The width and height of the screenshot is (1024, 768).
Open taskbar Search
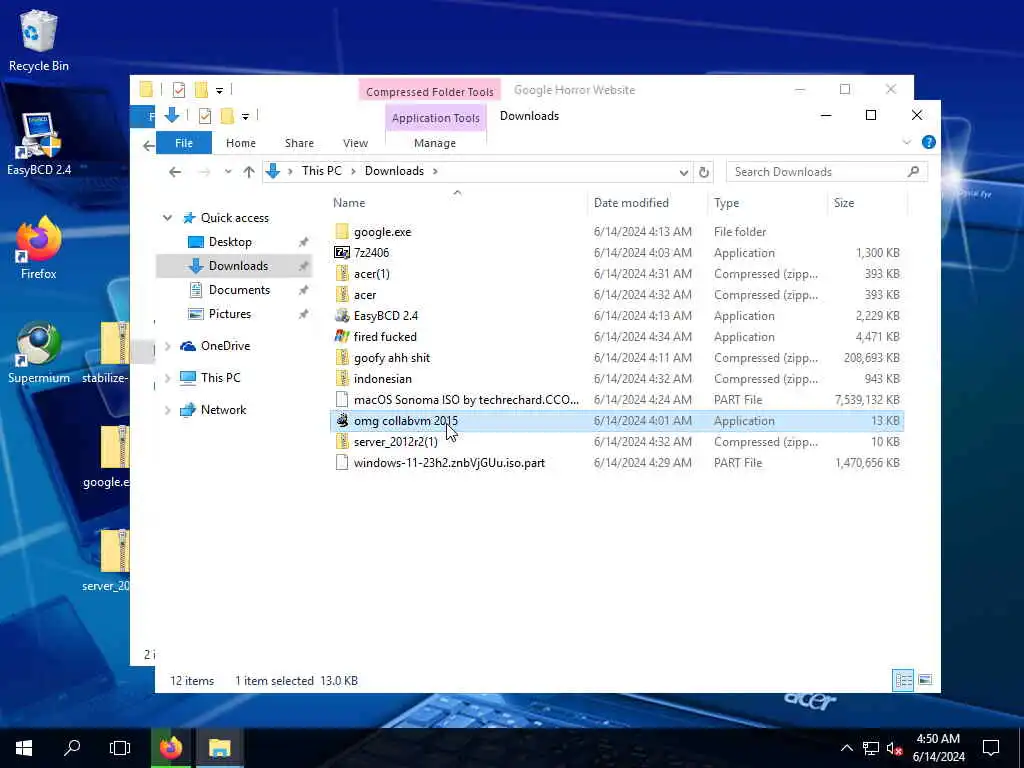tap(72, 748)
